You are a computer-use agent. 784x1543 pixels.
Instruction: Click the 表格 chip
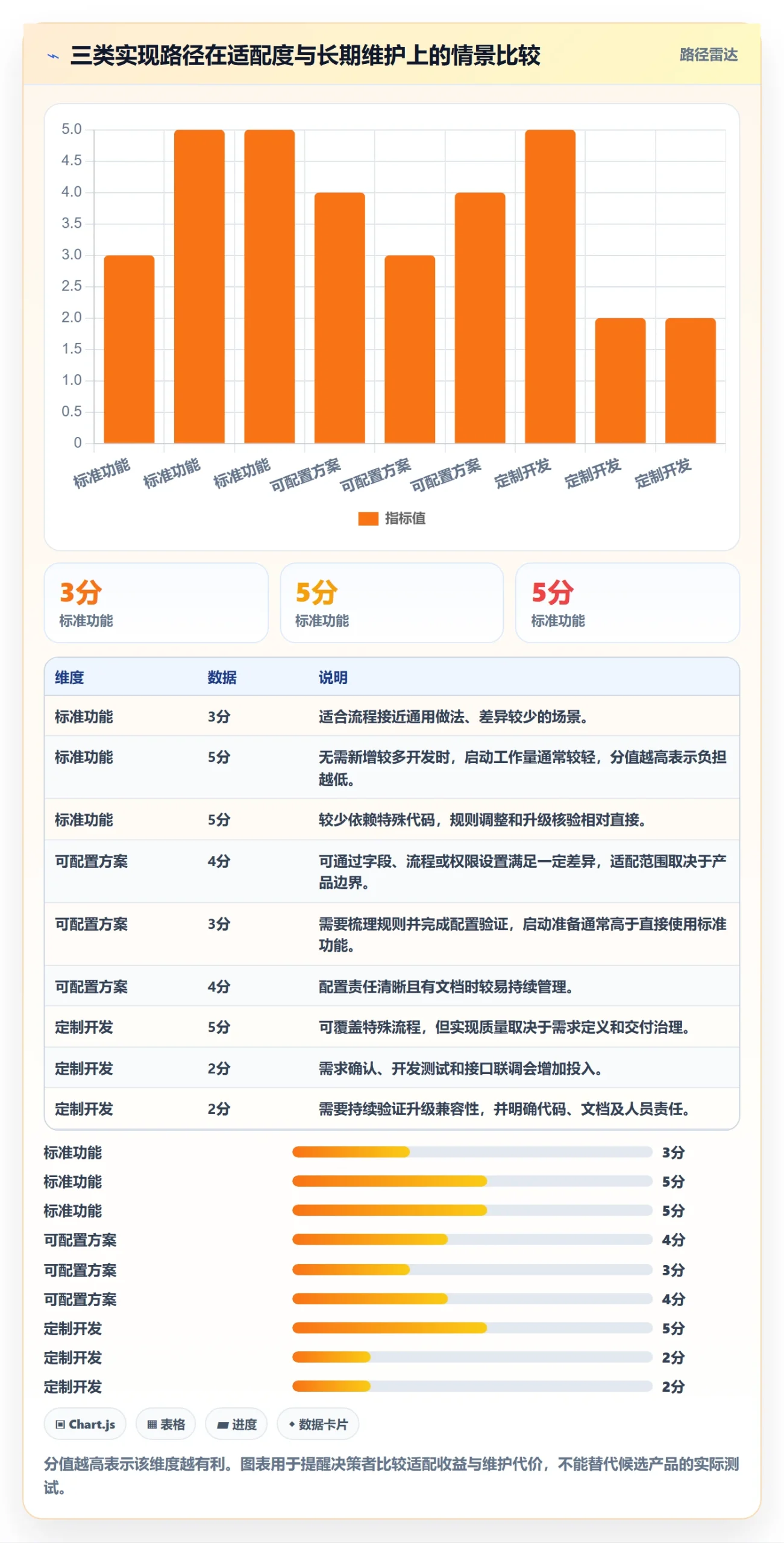[x=166, y=1424]
